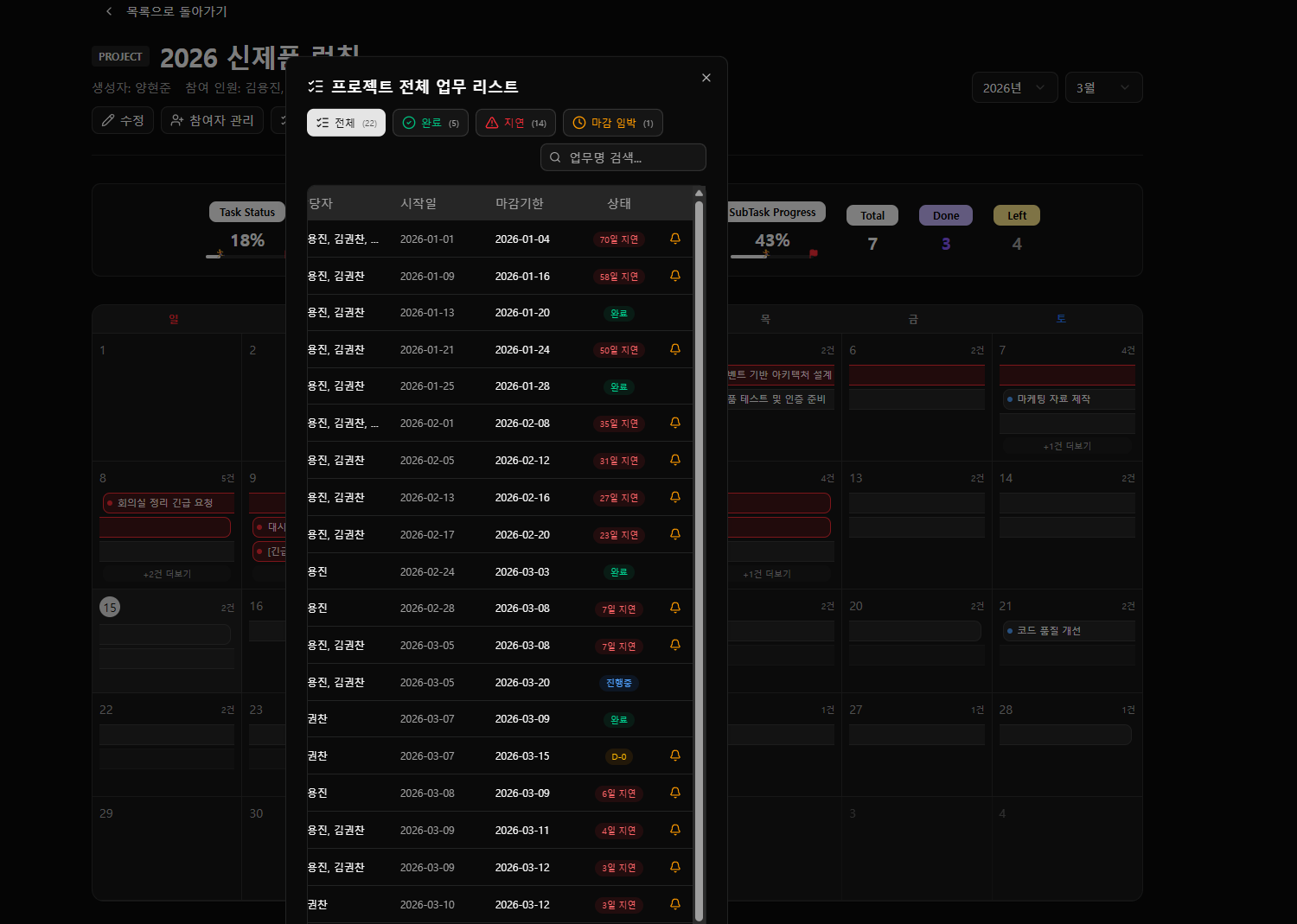Screen dimensions: 1297x924
Task: Open the 2026년 year dropdown
Action: pyautogui.click(x=1014, y=87)
